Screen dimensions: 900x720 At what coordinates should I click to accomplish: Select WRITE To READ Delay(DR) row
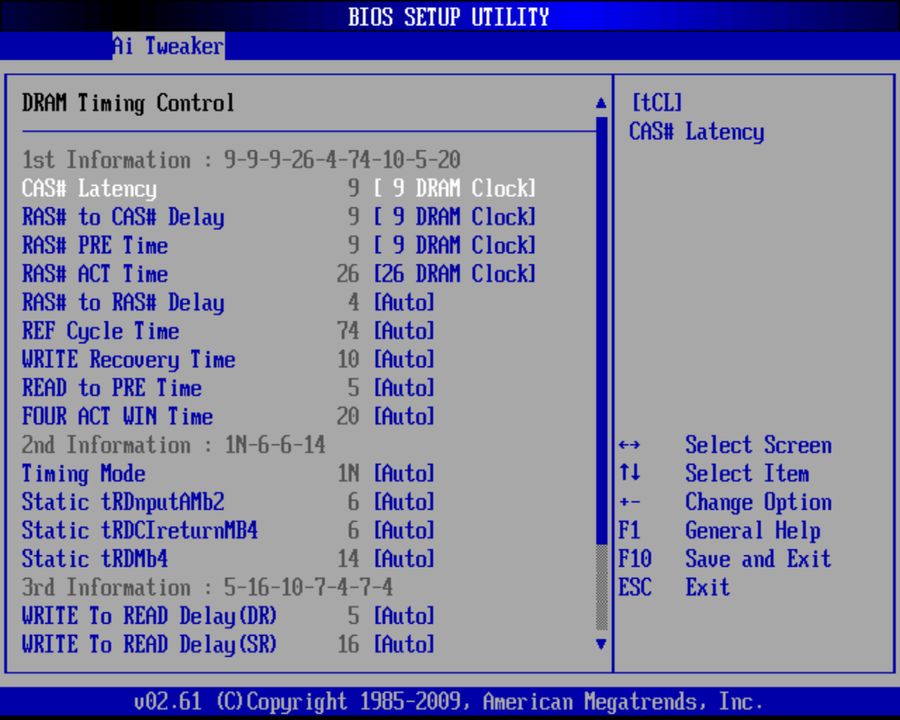[149, 616]
